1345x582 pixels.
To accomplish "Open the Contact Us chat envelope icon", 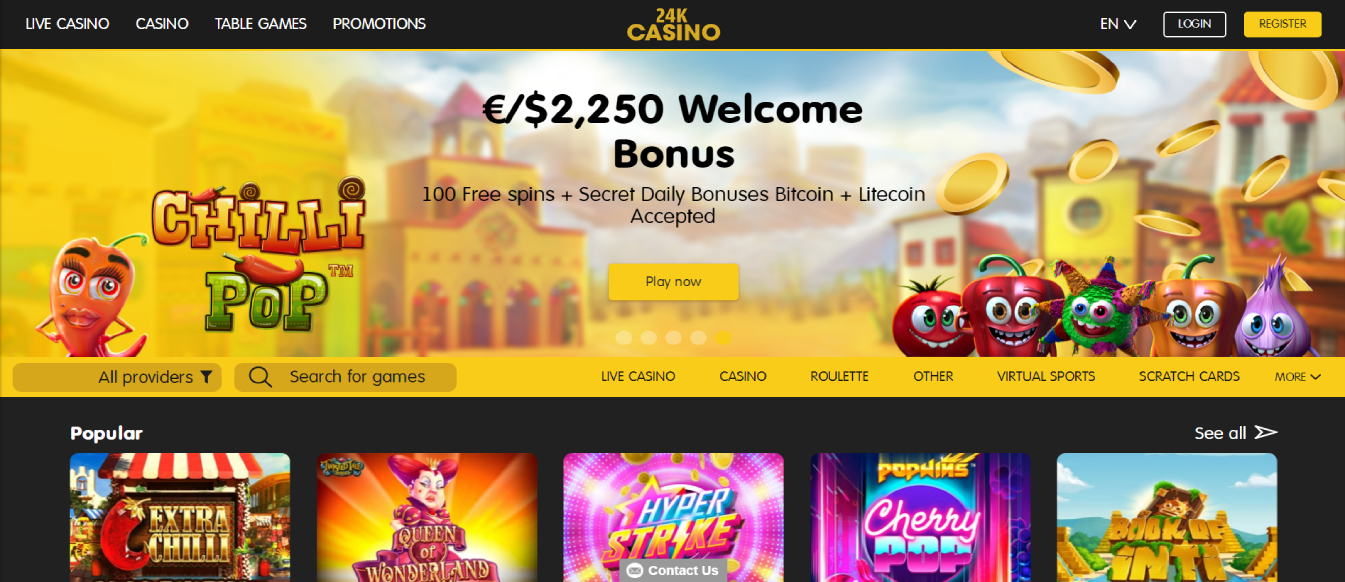I will coord(634,570).
